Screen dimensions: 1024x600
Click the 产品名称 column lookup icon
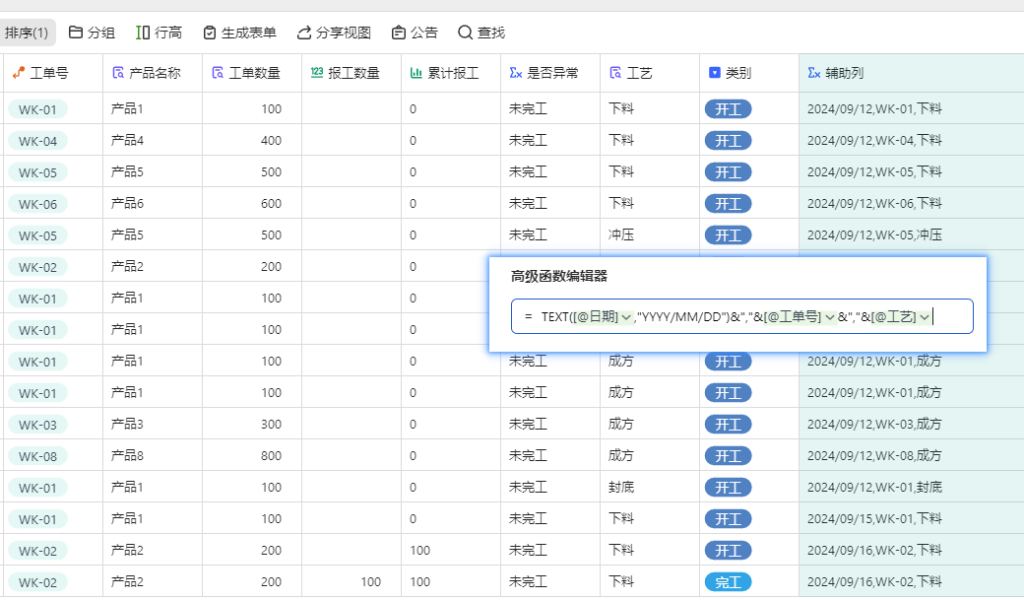tap(118, 72)
